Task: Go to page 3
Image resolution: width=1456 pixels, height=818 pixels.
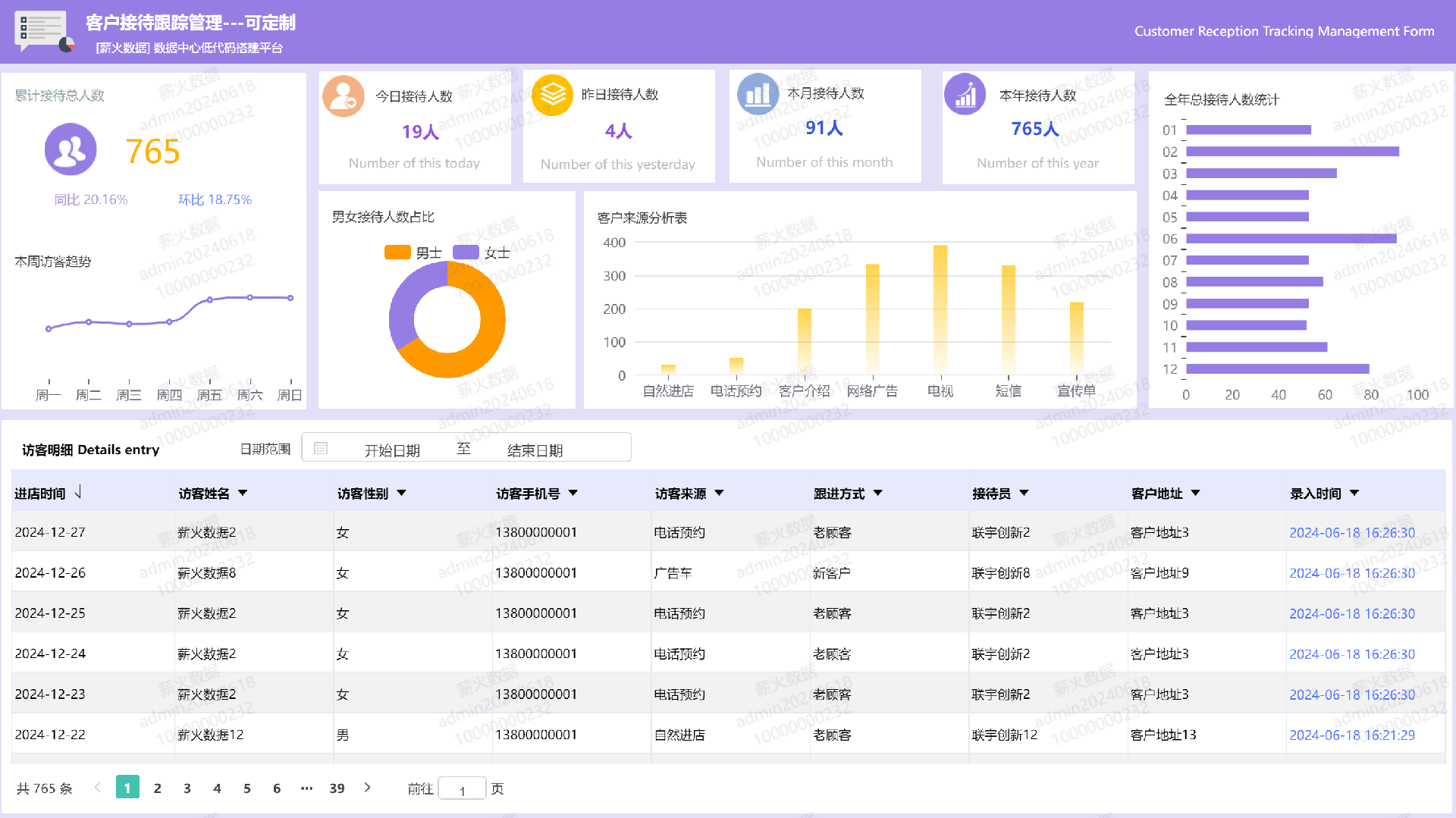Action: pyautogui.click(x=187, y=788)
